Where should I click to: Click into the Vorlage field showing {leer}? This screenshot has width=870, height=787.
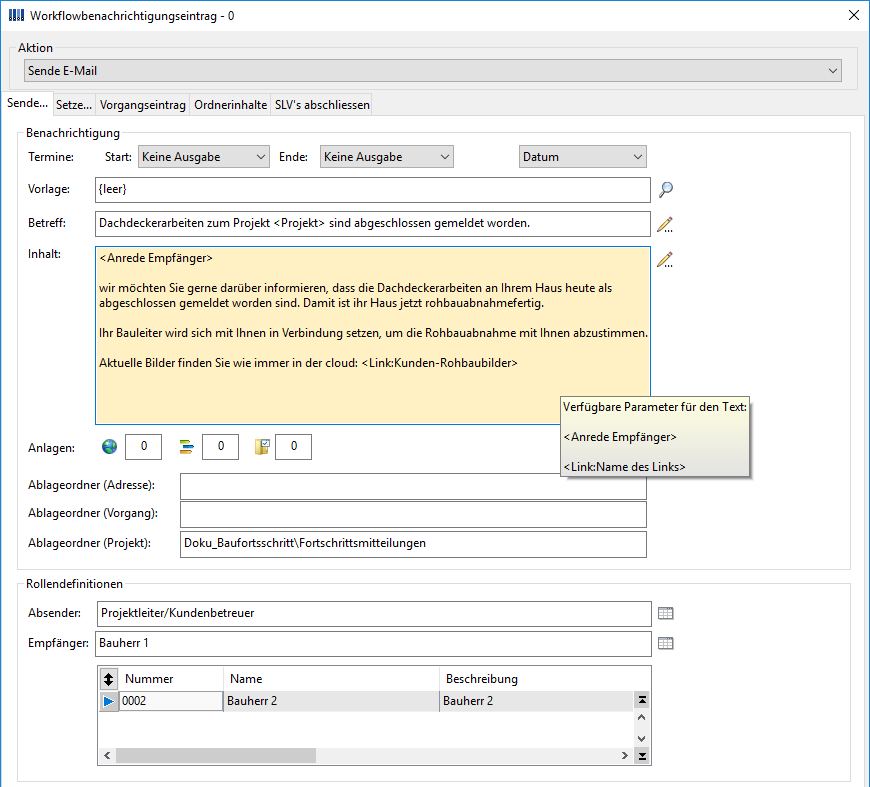click(373, 190)
